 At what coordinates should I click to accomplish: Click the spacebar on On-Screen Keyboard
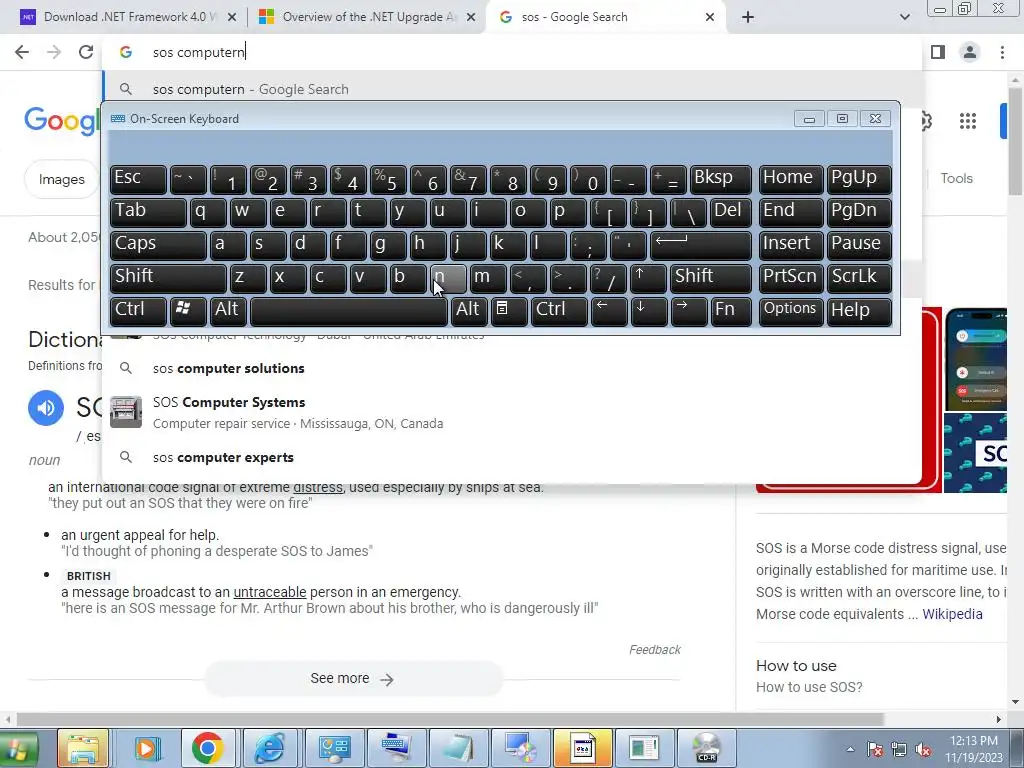click(x=349, y=312)
